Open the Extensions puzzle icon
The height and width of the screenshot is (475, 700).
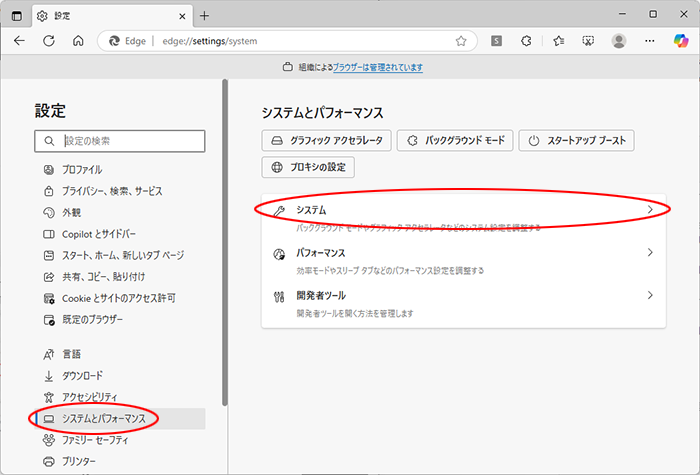coord(527,41)
